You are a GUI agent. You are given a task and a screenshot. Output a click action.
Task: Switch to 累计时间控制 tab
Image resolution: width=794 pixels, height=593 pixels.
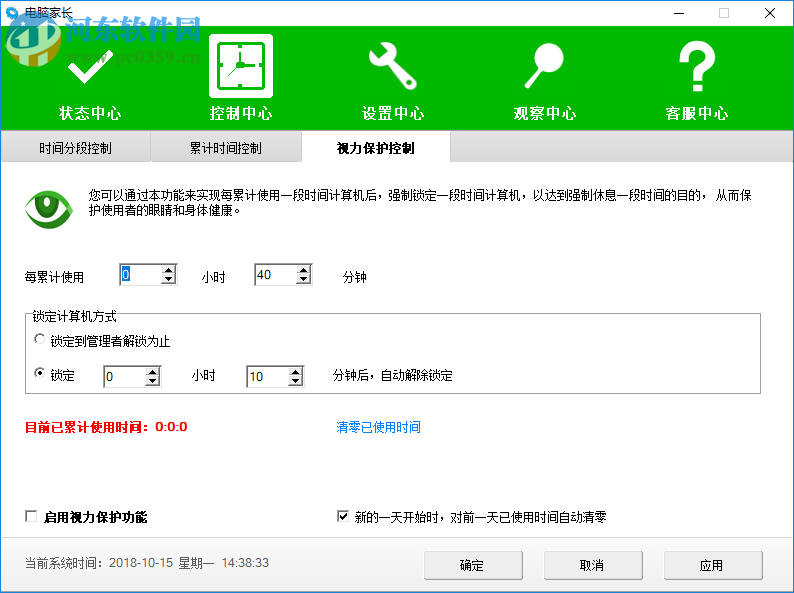[226, 148]
